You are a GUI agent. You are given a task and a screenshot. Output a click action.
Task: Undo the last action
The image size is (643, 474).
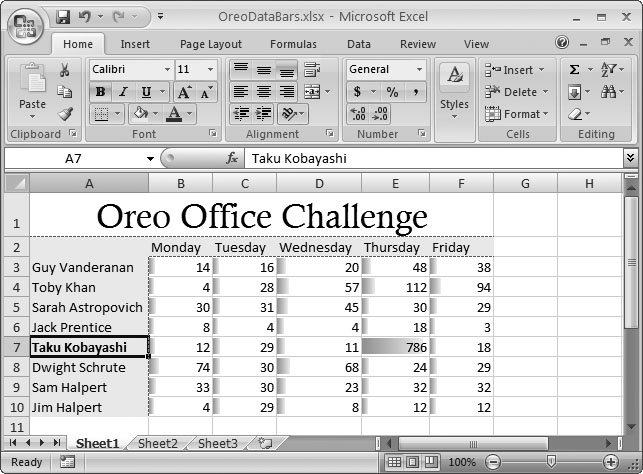point(84,17)
